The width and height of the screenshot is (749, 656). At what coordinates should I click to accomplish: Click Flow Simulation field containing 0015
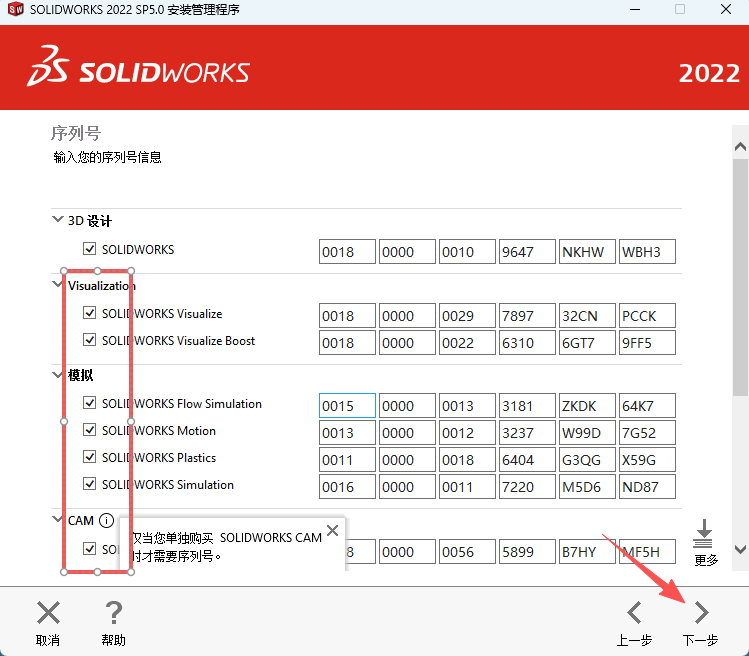[347, 406]
